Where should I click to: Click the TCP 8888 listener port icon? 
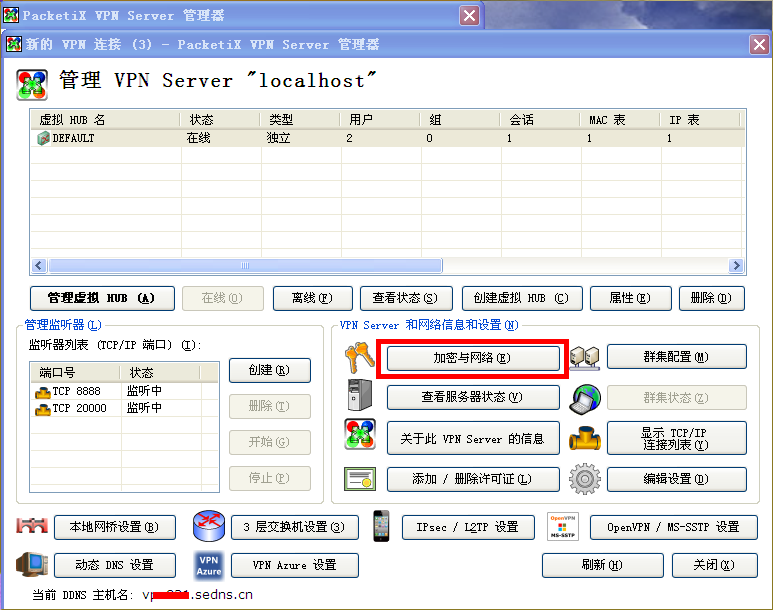[43, 393]
